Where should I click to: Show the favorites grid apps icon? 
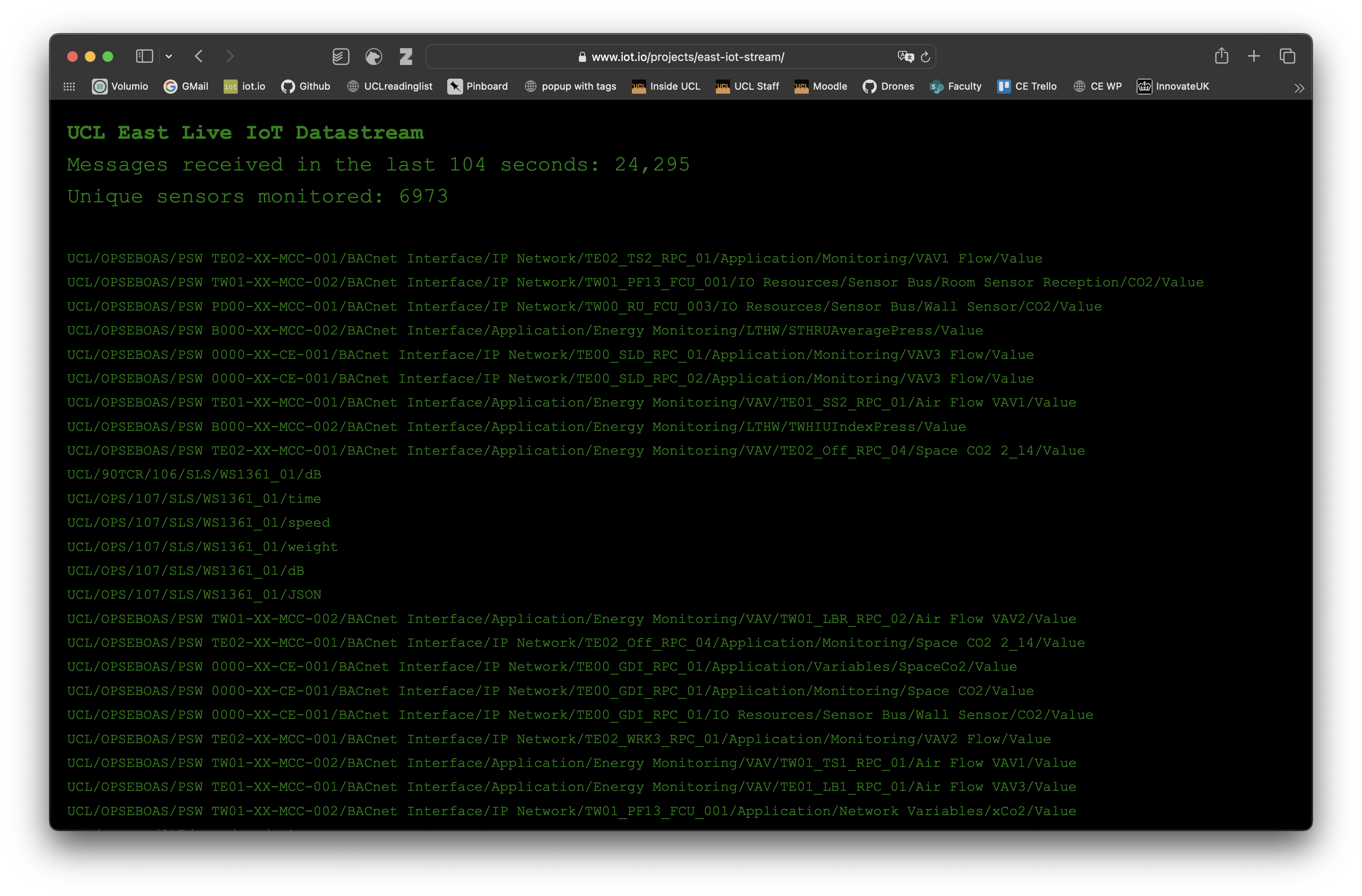click(x=69, y=87)
